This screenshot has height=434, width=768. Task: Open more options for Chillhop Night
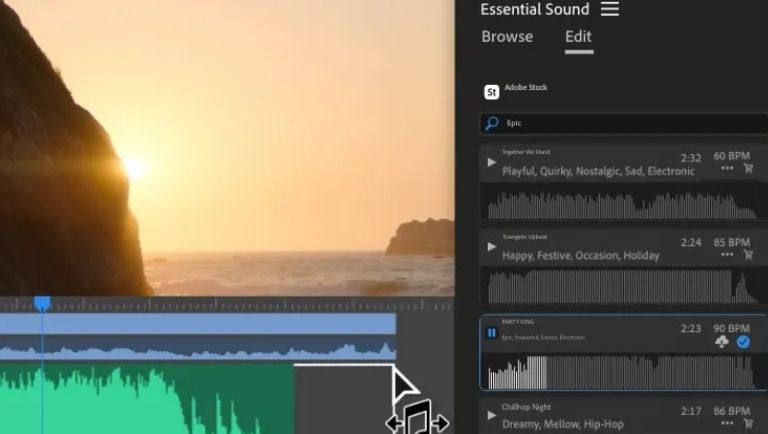(x=727, y=423)
